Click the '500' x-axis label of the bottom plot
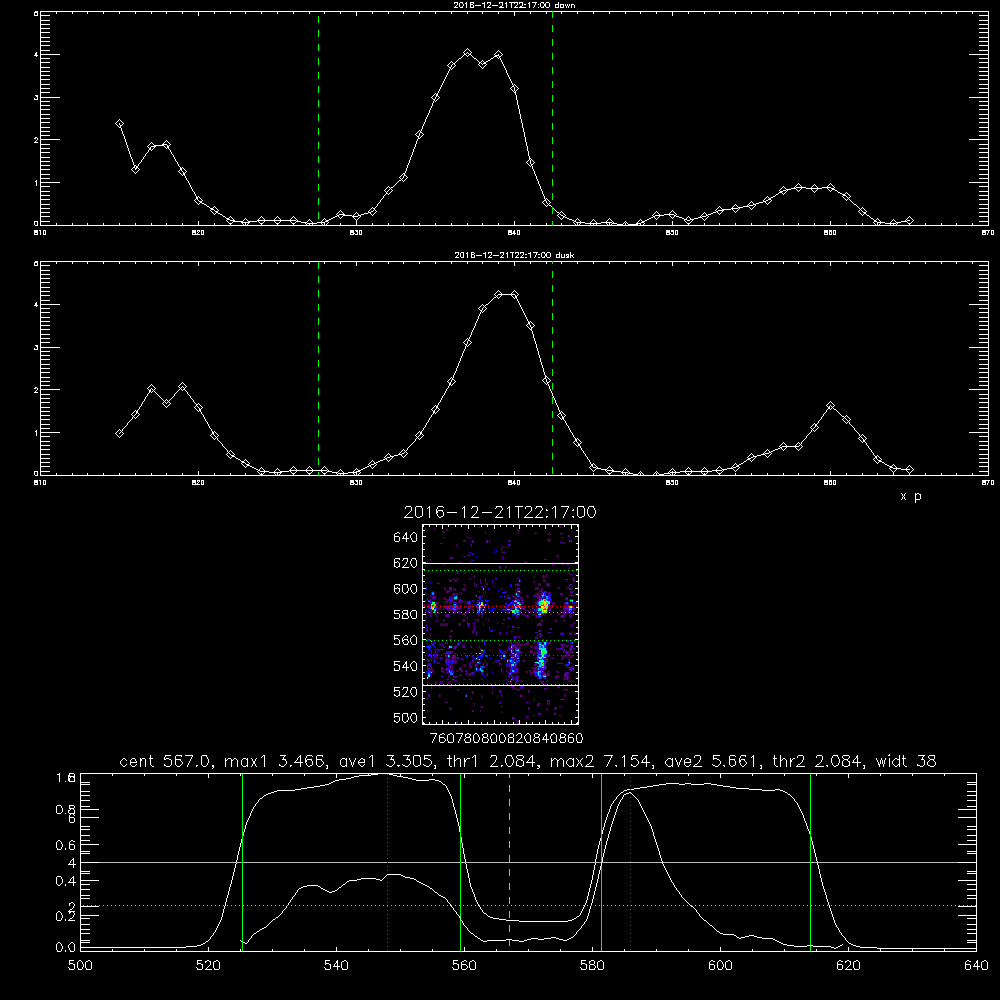 click(x=80, y=966)
